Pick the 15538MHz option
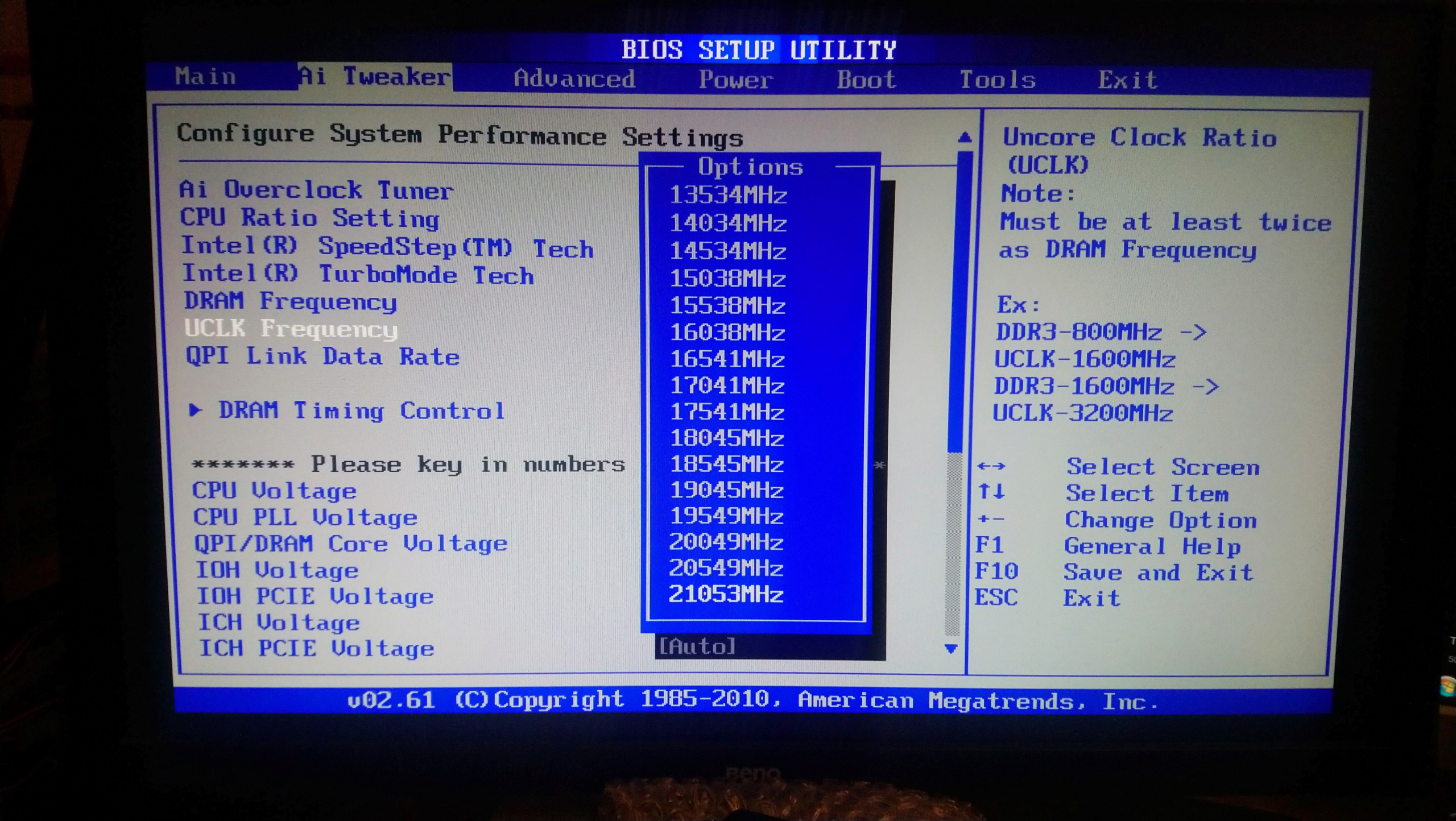 click(x=728, y=306)
